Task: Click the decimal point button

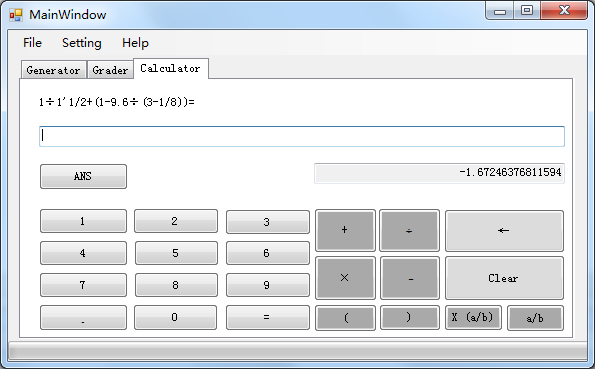Action: 83,317
